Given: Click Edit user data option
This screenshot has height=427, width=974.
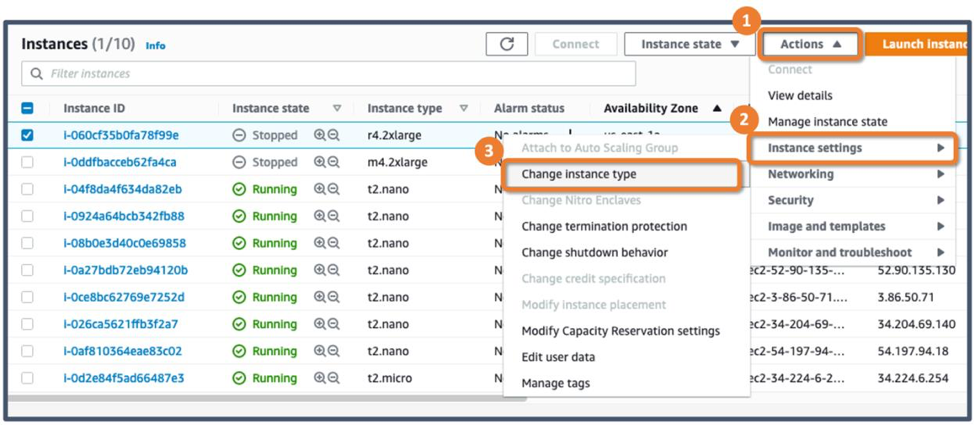Looking at the screenshot, I should 558,357.
